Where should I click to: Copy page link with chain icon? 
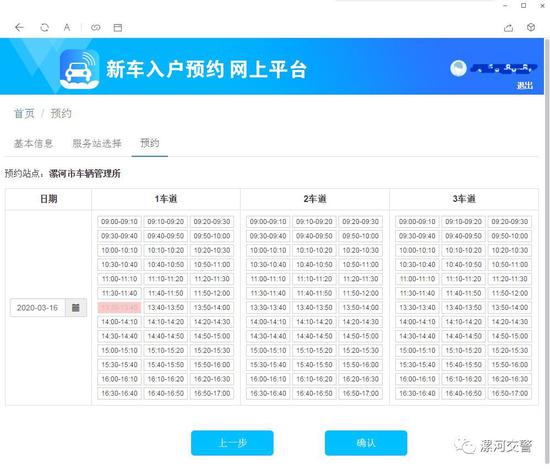[95, 27]
